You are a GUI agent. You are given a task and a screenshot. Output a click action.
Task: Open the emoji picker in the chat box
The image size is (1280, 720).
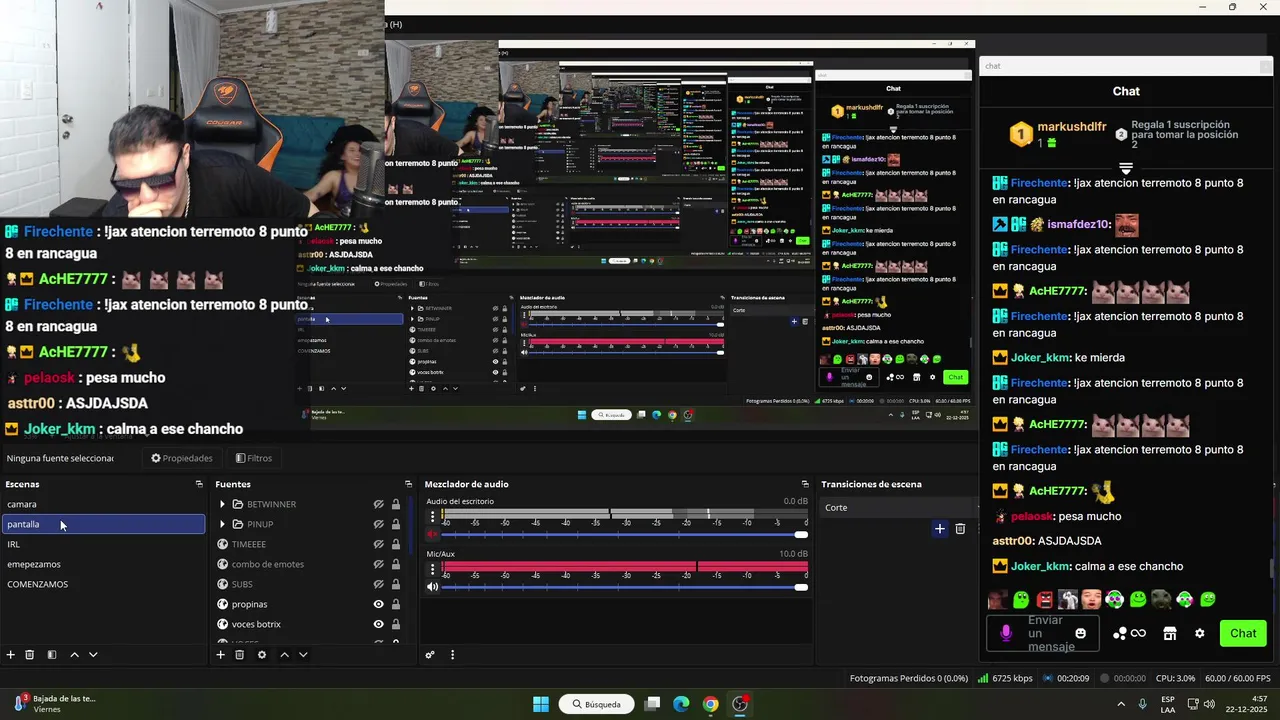click(1080, 633)
